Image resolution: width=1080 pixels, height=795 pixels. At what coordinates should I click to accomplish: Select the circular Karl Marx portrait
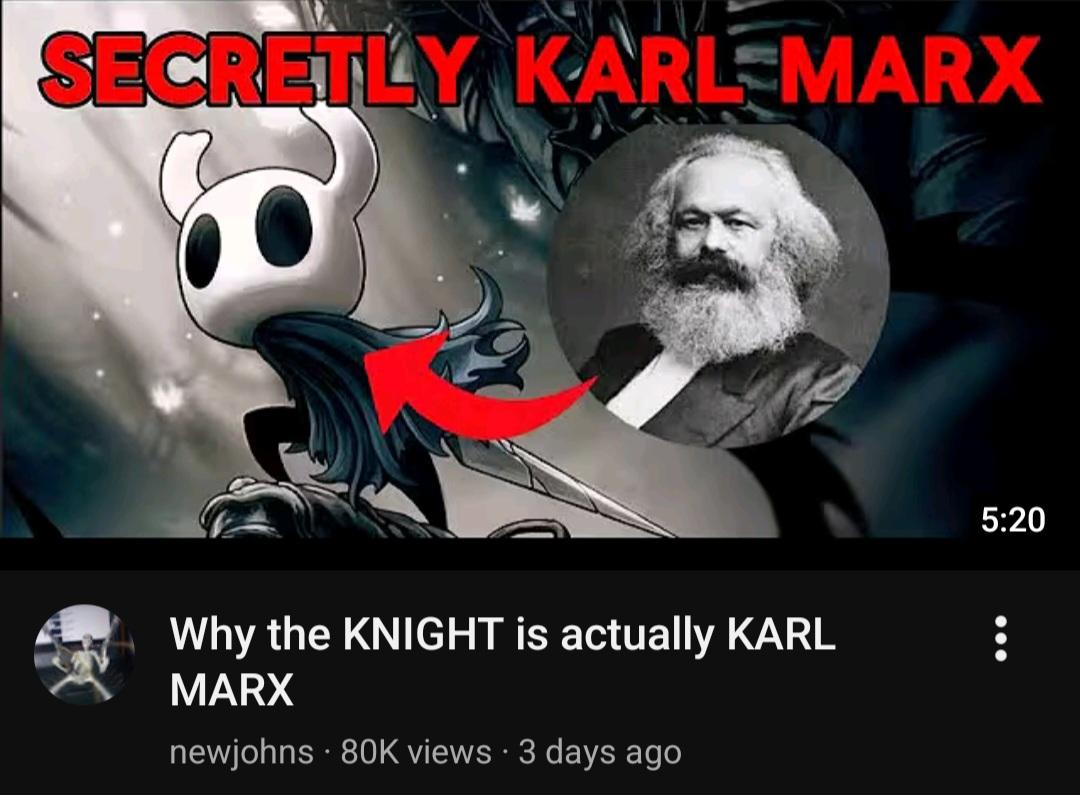coord(719,285)
